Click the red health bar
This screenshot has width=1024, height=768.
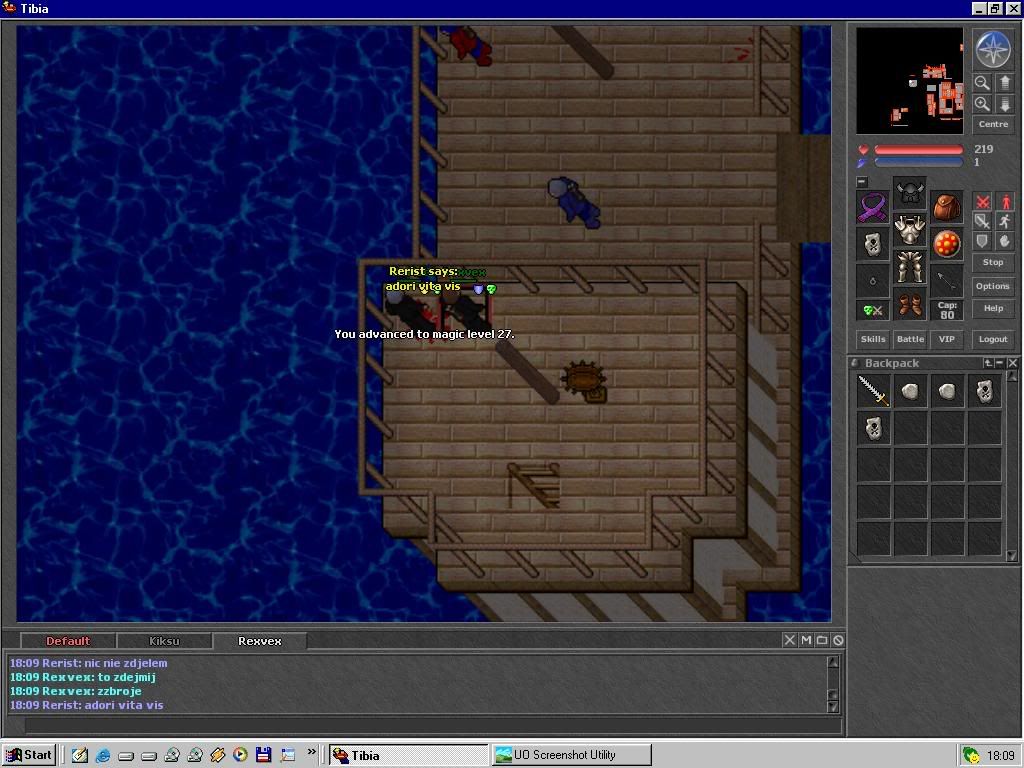(x=918, y=150)
